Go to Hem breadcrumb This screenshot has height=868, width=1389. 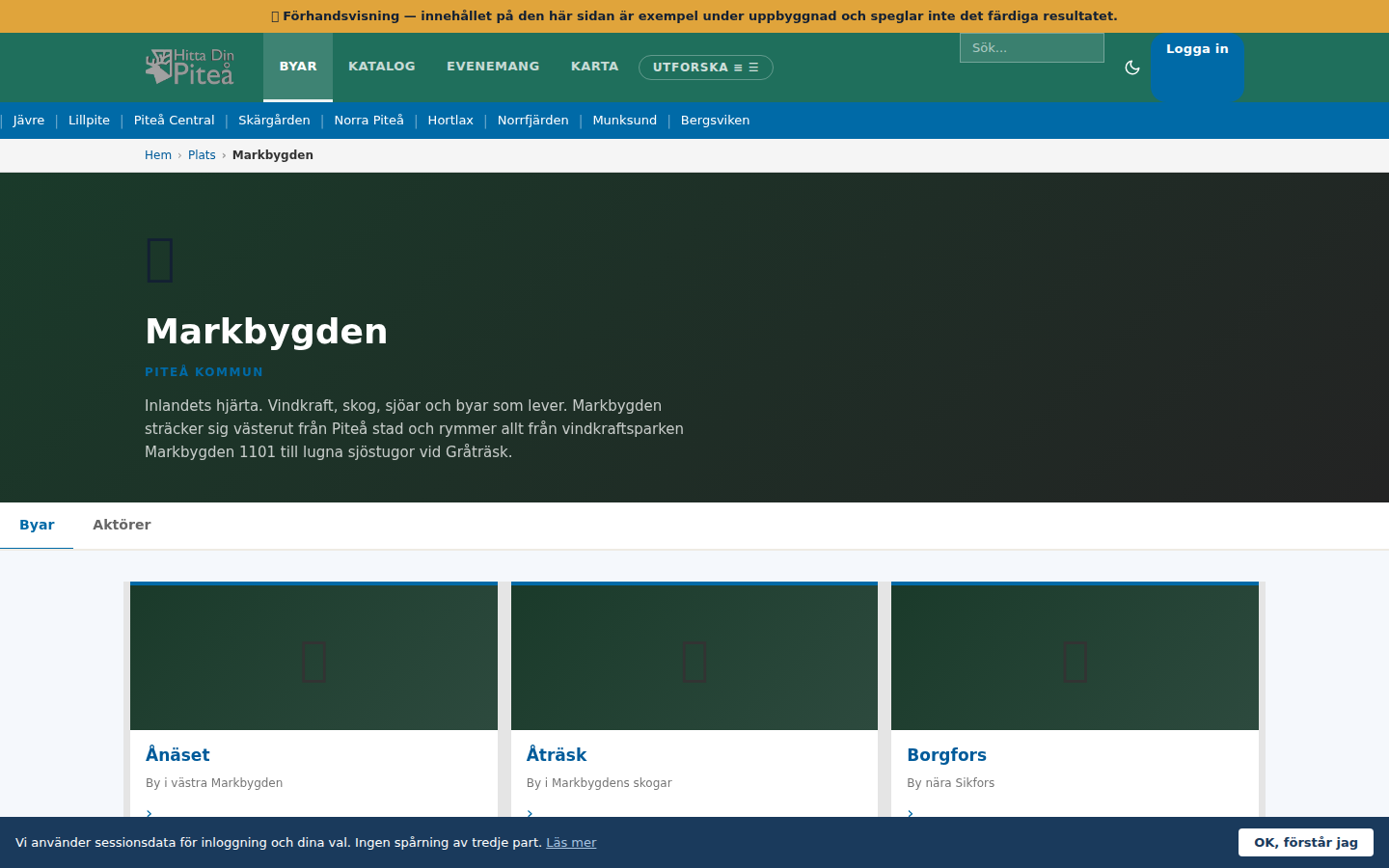(158, 155)
